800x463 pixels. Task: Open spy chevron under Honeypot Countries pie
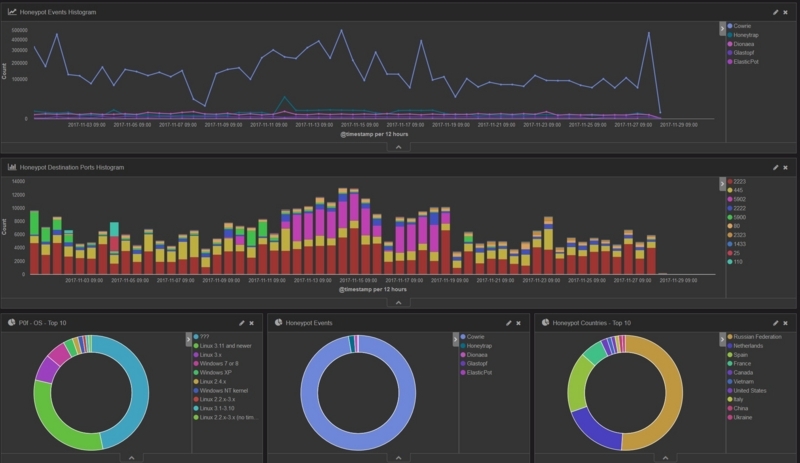tap(665, 458)
